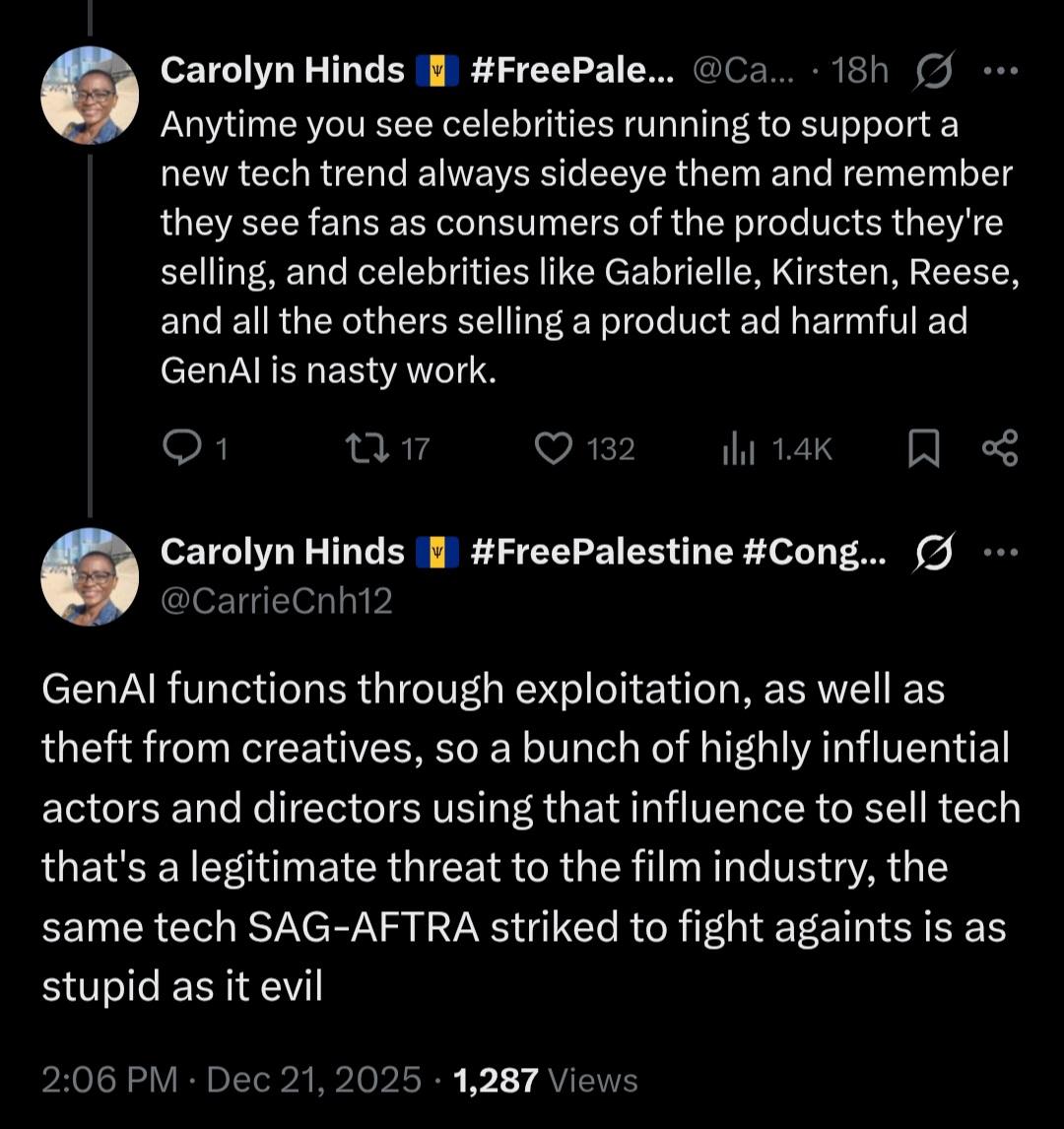Like the tweet with 132 likes
Screen dimensions: 1064x1129
click(554, 449)
